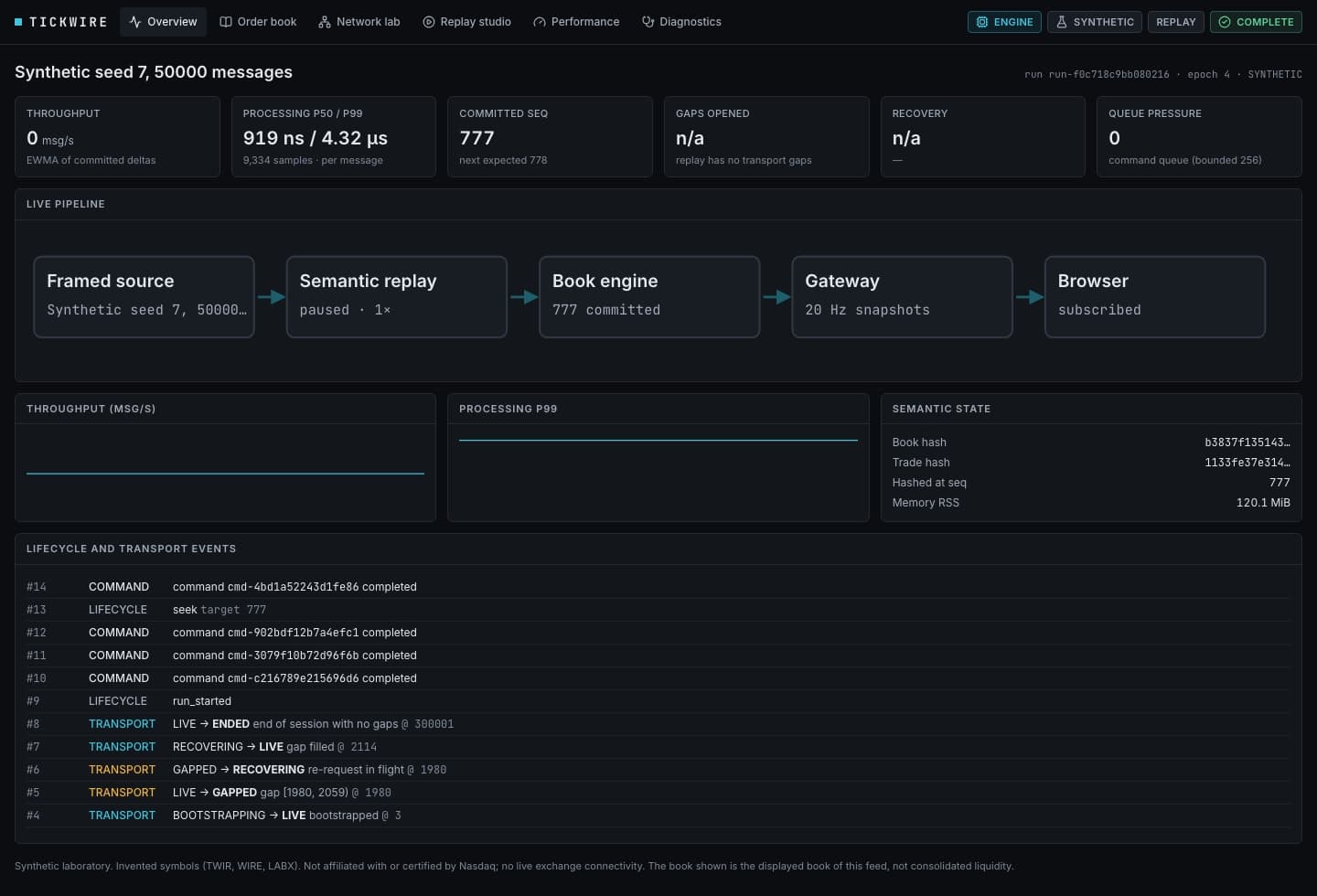Click event #12 command cmd-902bdf12b7a4efc1 completed

(658, 633)
